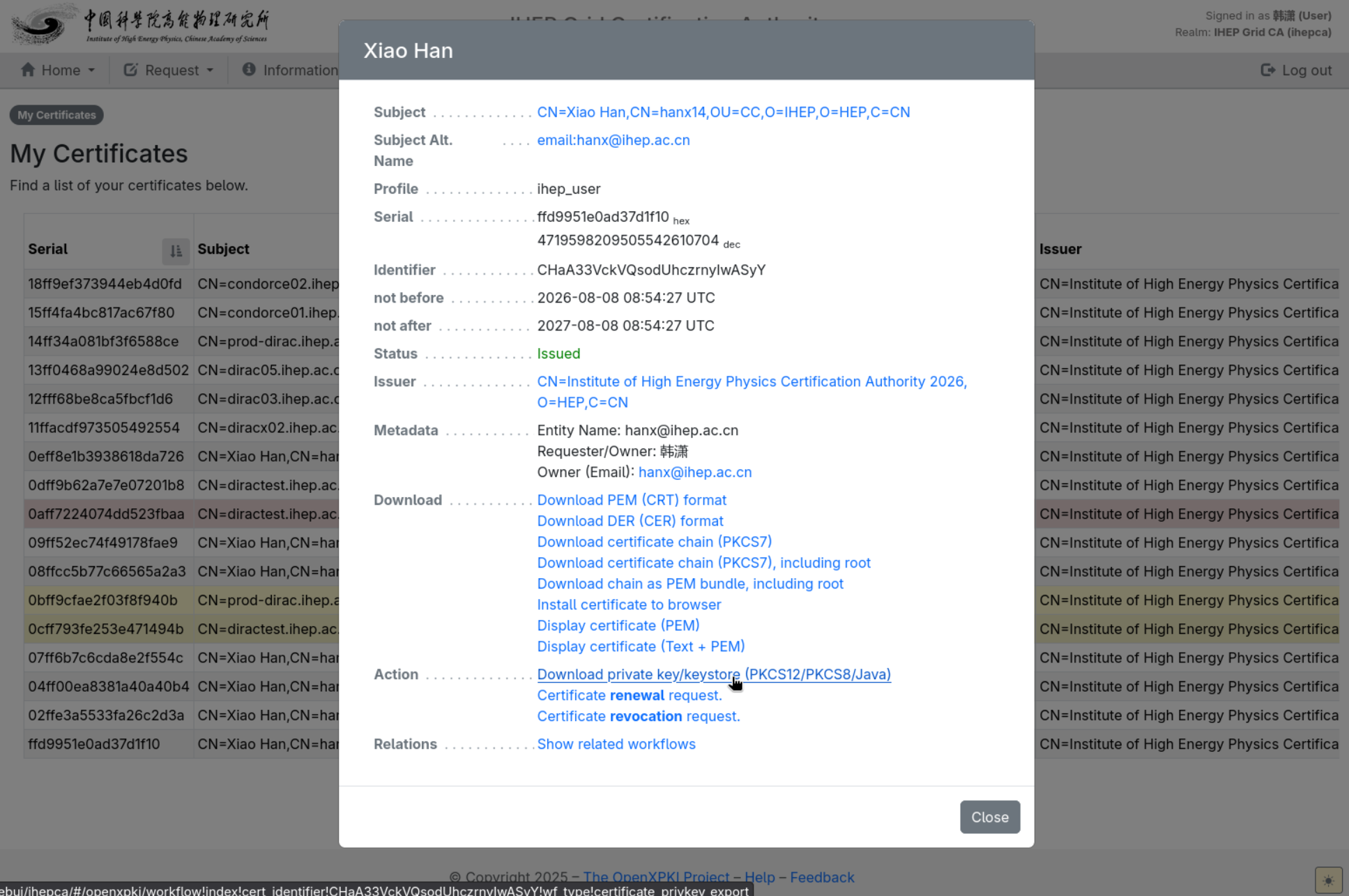Click the Issued status text

point(558,354)
